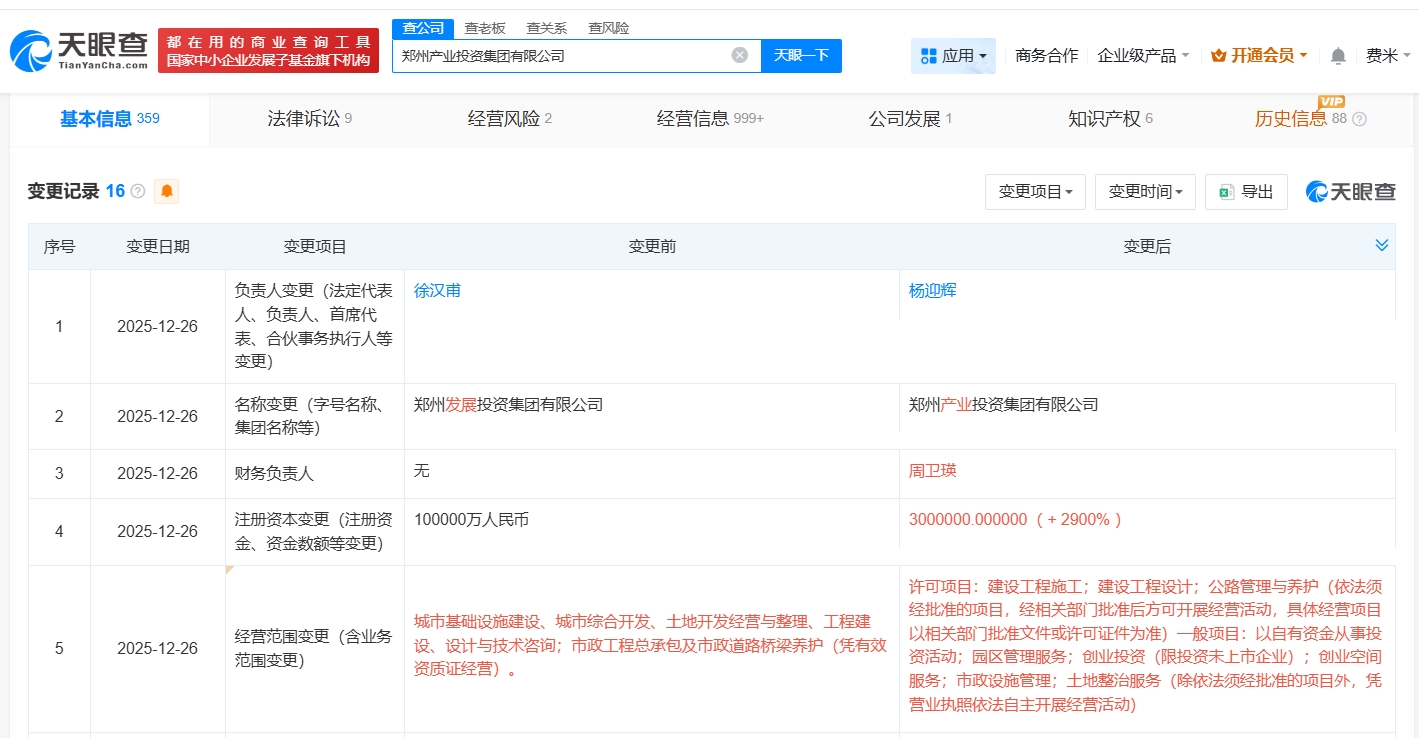1419x738 pixels.
Task: Select the 查老板 search tab
Action: point(485,28)
